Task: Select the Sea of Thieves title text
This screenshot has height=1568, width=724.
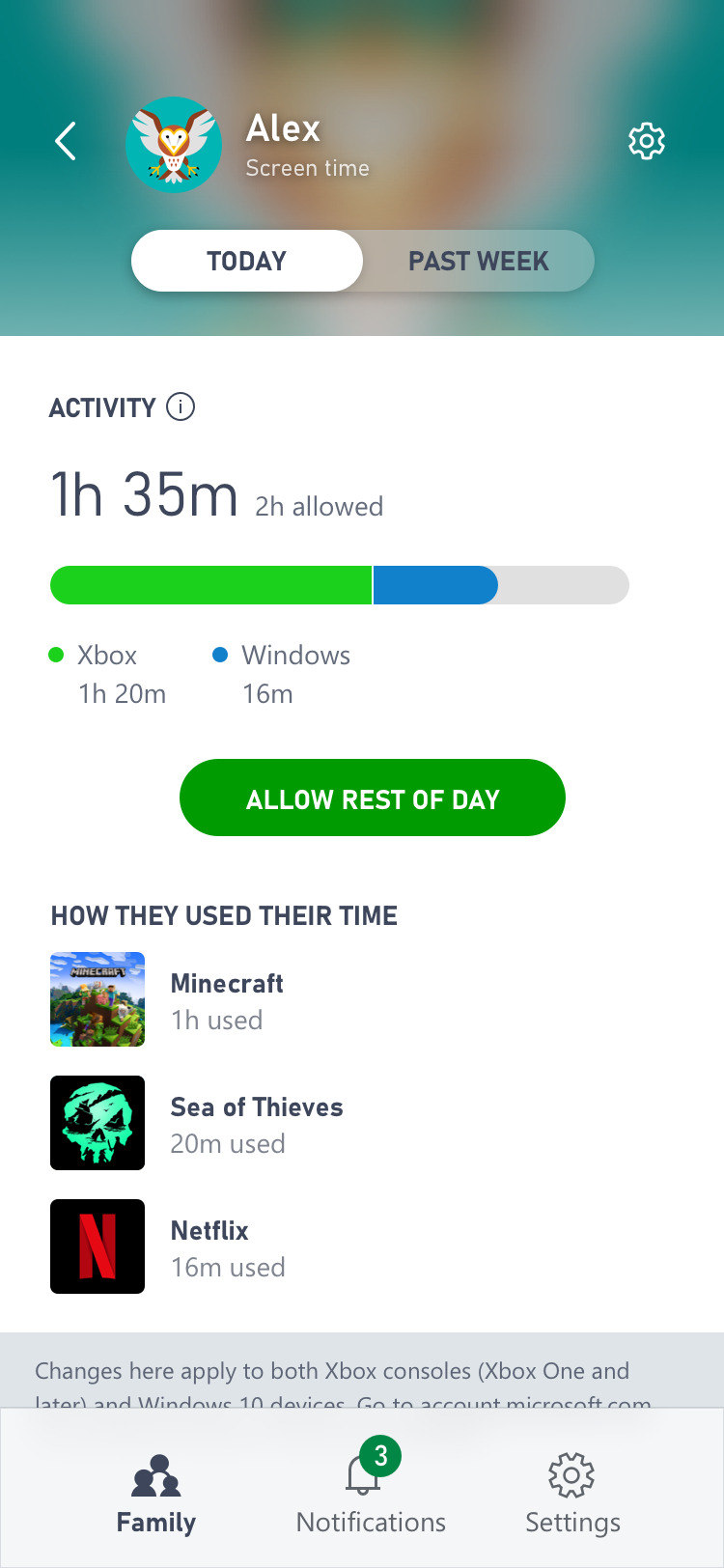Action: point(257,1107)
